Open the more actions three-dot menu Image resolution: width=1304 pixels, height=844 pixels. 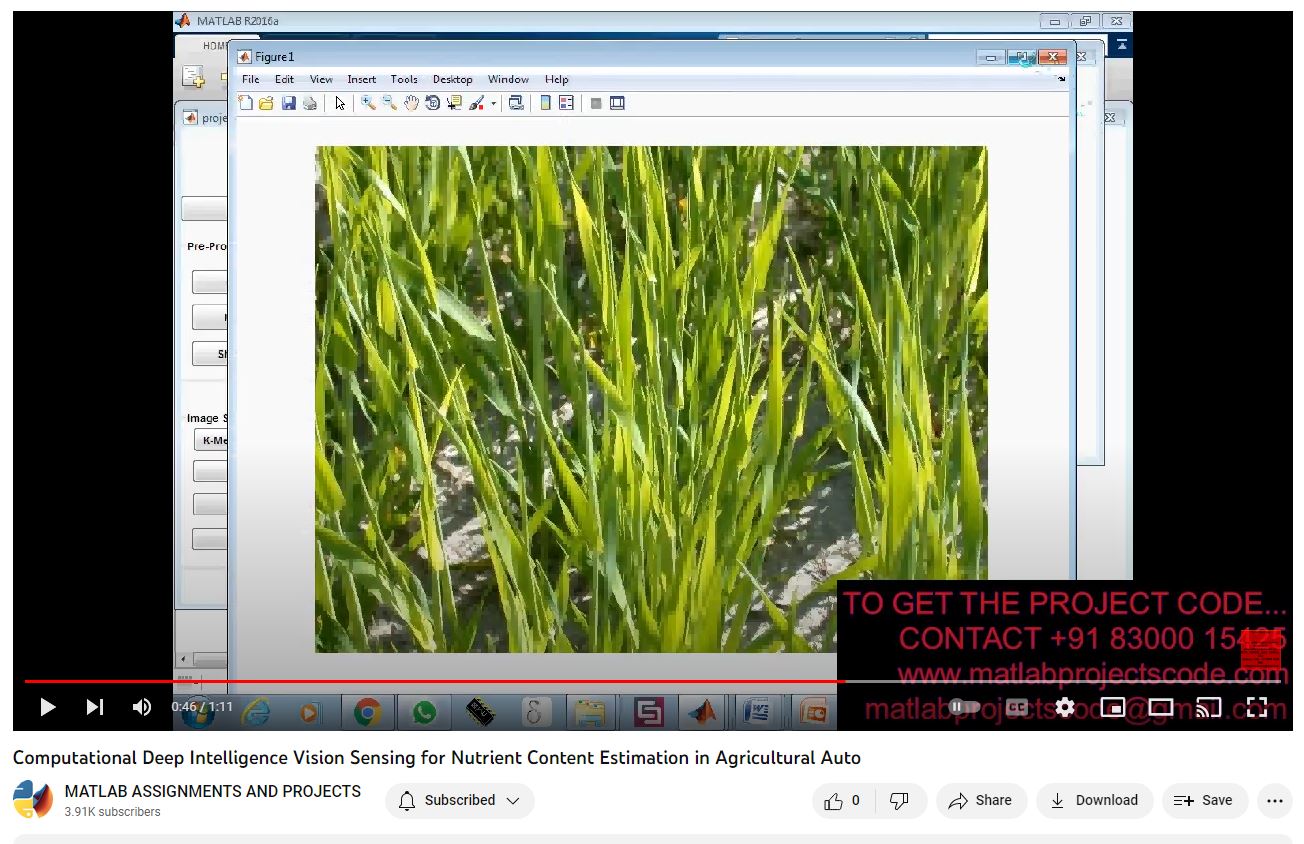pos(1274,800)
